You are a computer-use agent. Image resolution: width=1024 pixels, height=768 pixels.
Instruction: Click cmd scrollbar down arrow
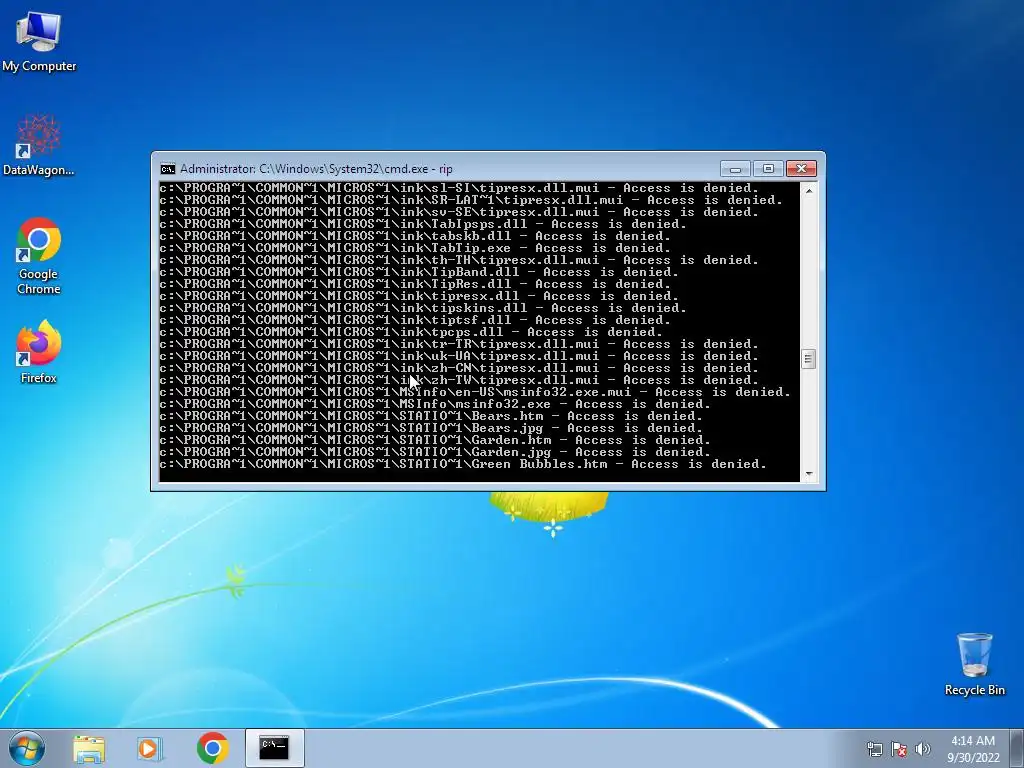[808, 475]
